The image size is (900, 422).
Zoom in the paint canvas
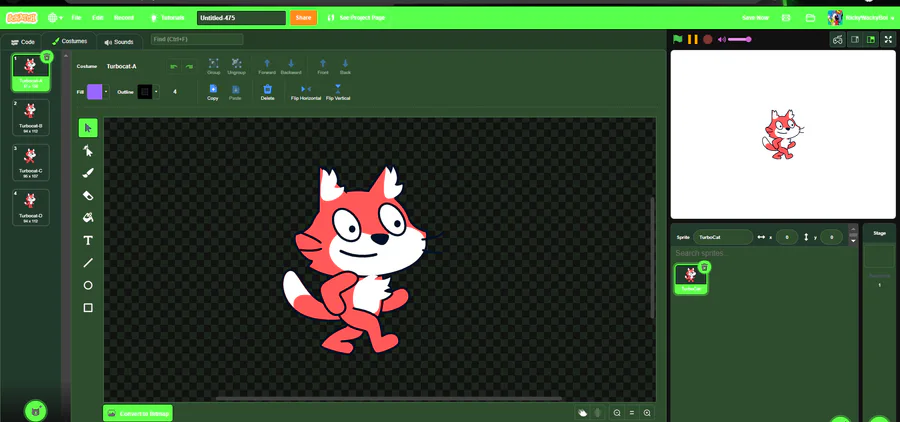pos(647,413)
